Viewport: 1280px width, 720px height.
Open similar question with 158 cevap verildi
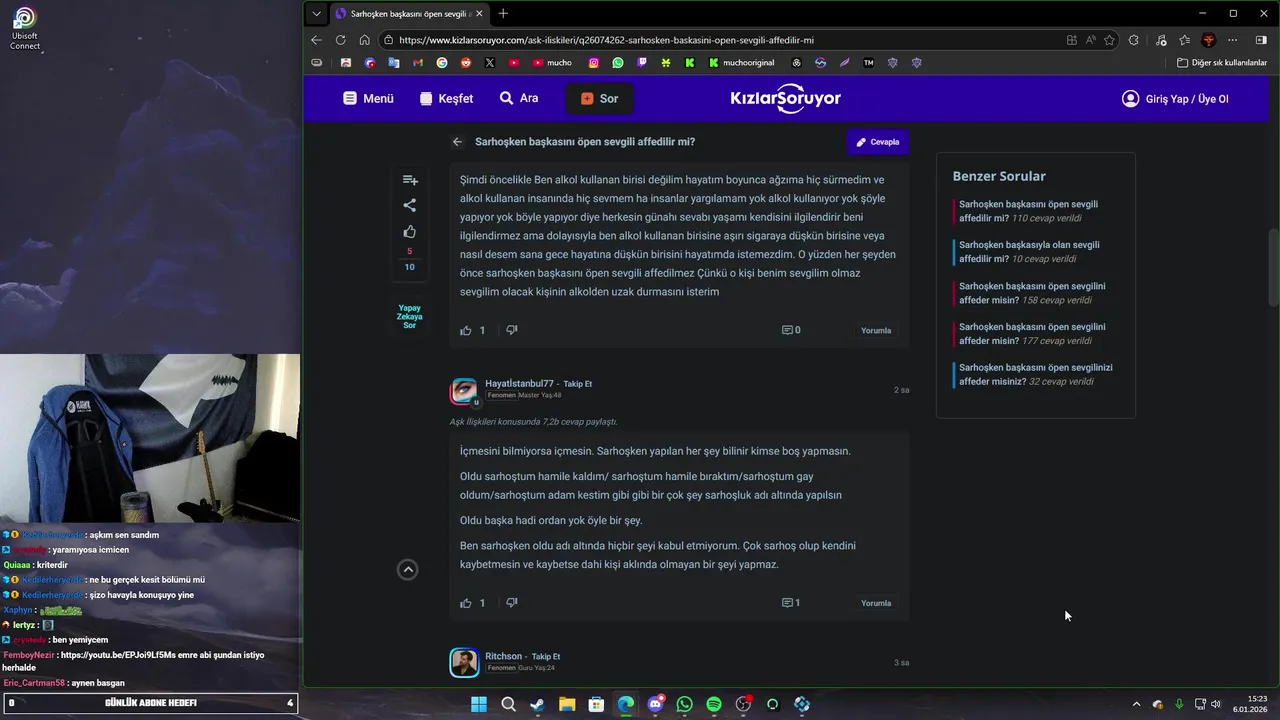1034,293
